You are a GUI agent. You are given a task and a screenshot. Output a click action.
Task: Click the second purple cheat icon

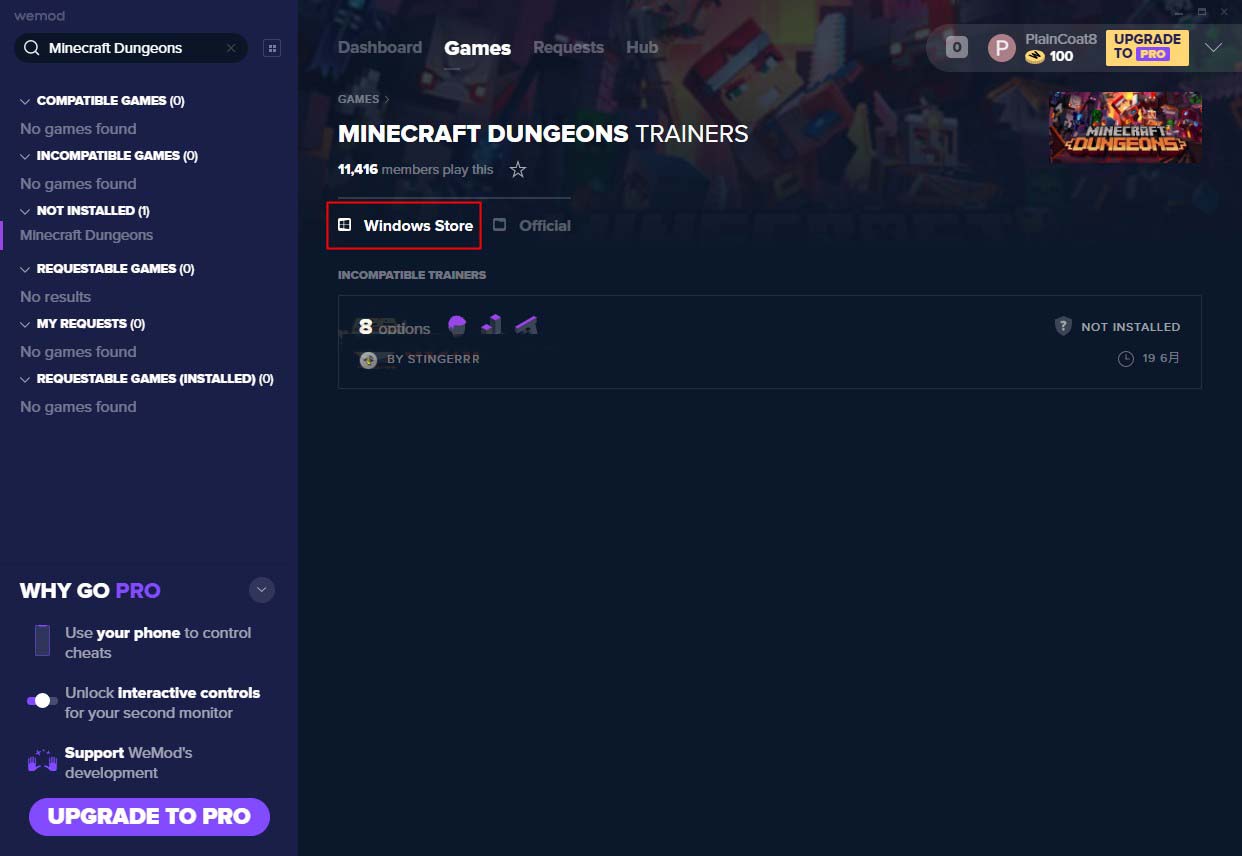point(491,325)
